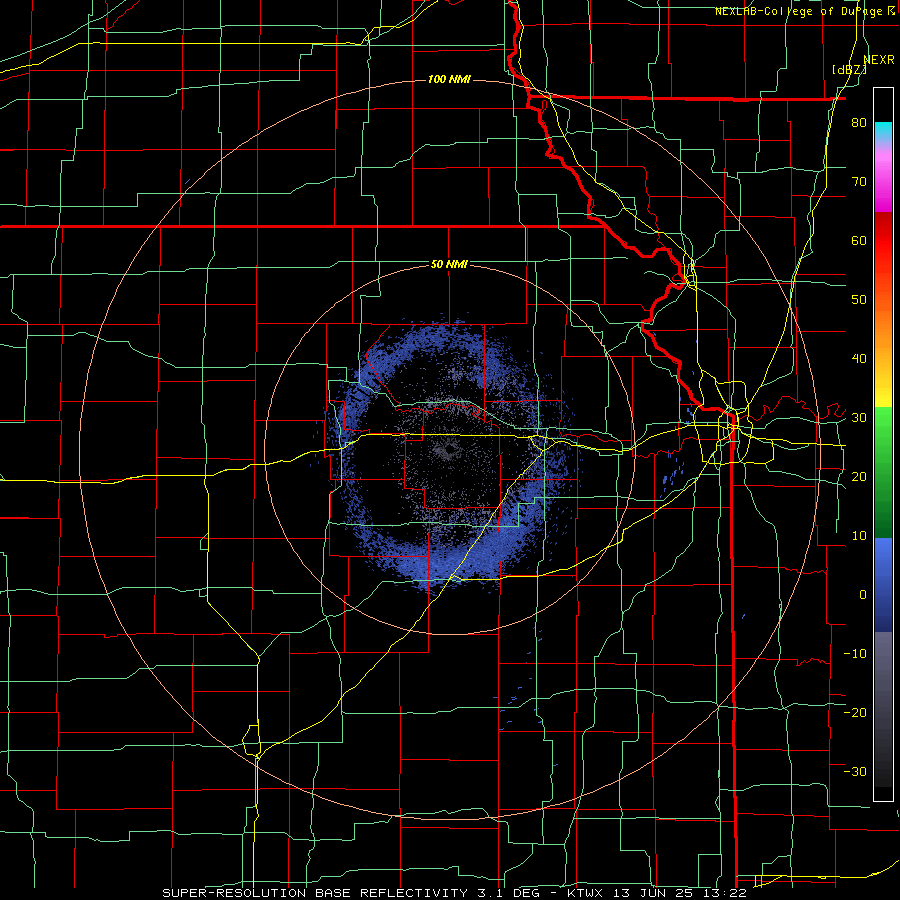This screenshot has width=900, height=900.
Task: Click the "100 NMI" range ring label
Action: point(449,79)
